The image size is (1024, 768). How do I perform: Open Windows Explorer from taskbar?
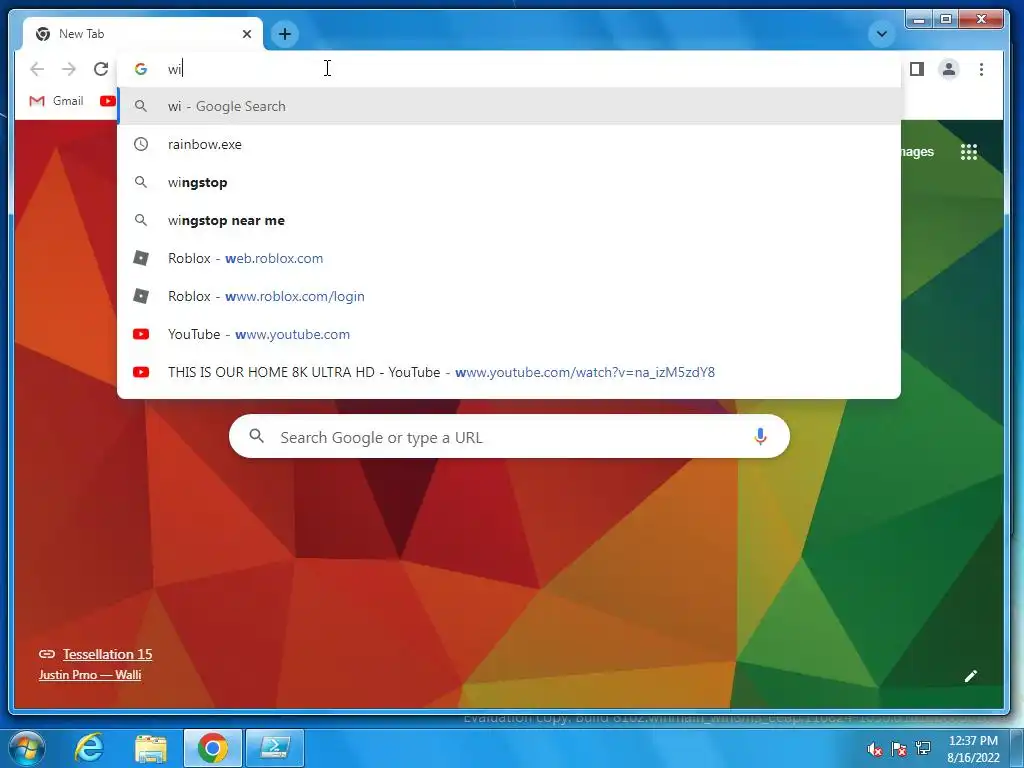point(151,748)
